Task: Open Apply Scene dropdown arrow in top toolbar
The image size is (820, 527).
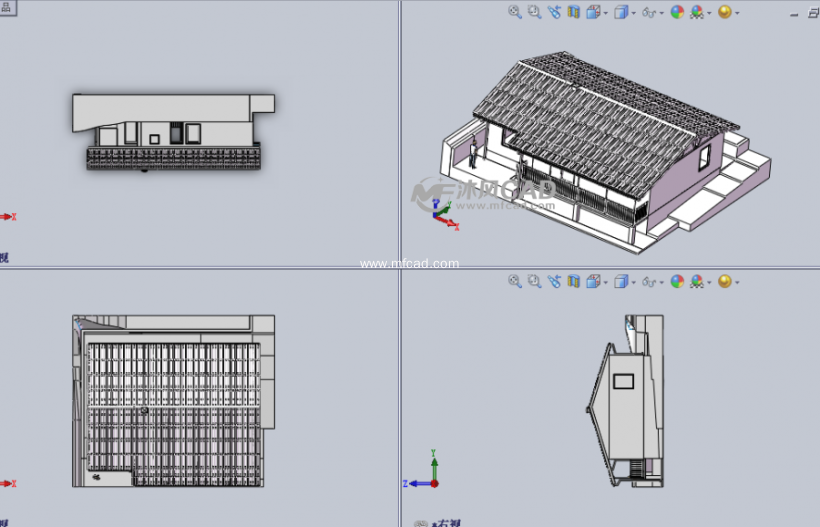Action: (709, 13)
